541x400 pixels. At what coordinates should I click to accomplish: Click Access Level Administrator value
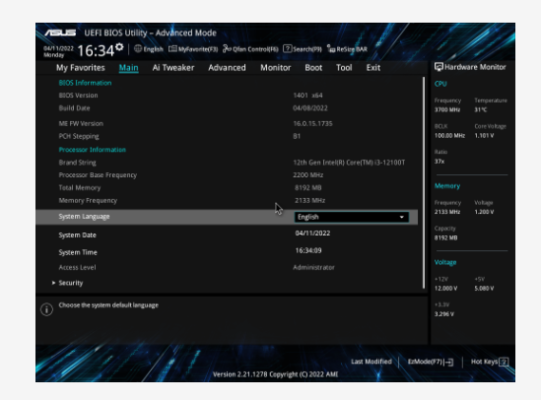point(314,267)
